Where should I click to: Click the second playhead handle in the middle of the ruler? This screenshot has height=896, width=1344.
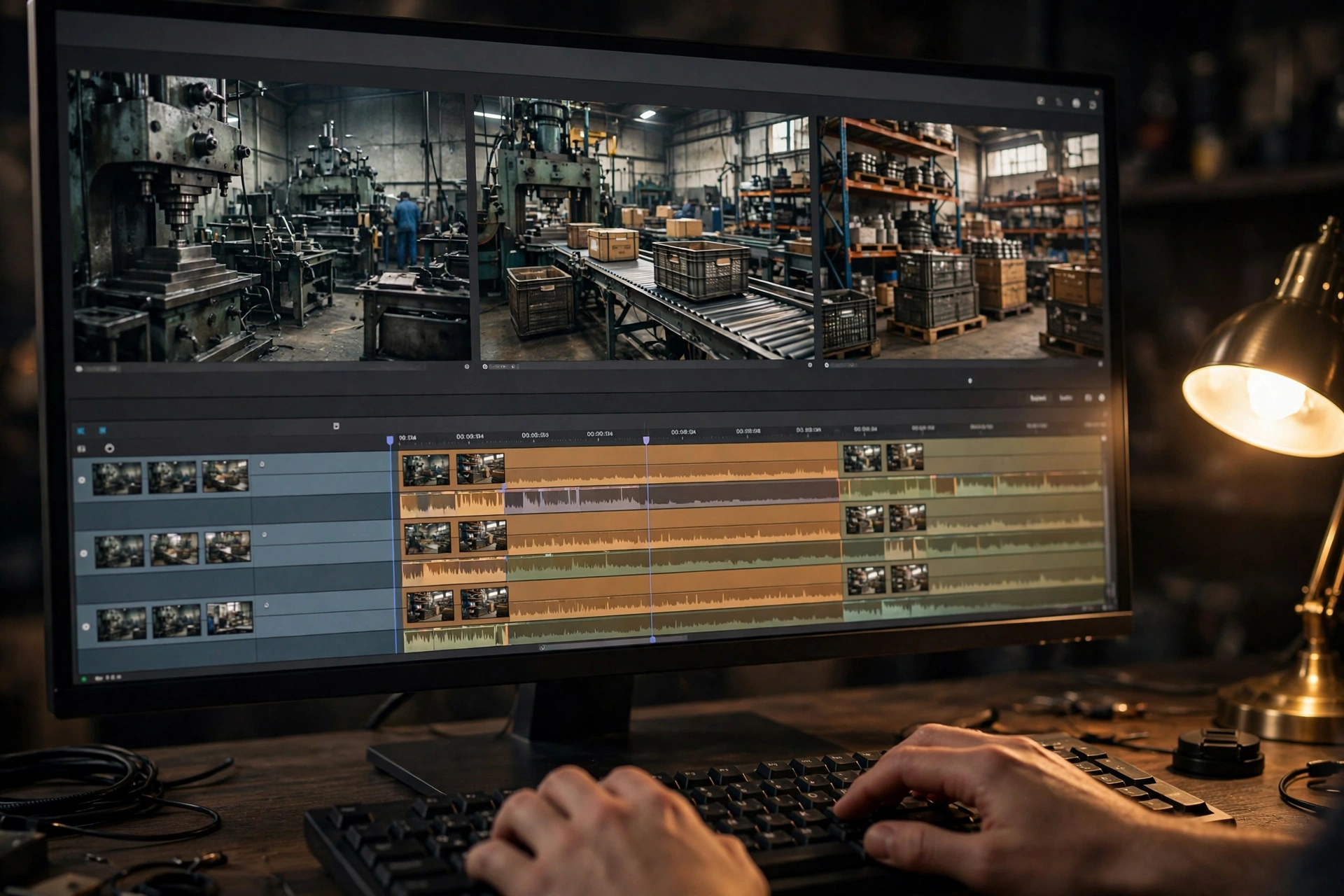tap(646, 440)
